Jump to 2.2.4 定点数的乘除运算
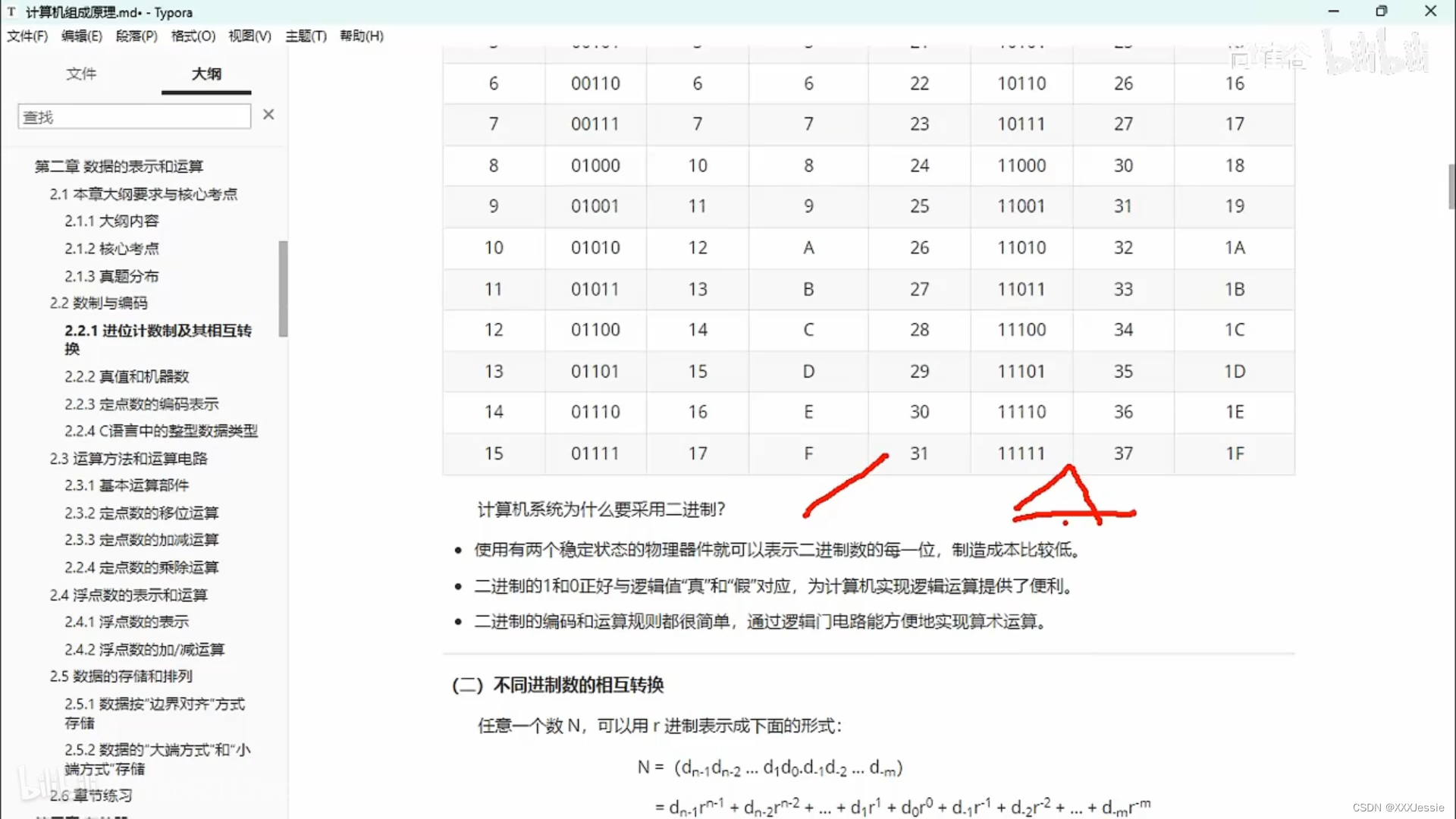 point(141,567)
